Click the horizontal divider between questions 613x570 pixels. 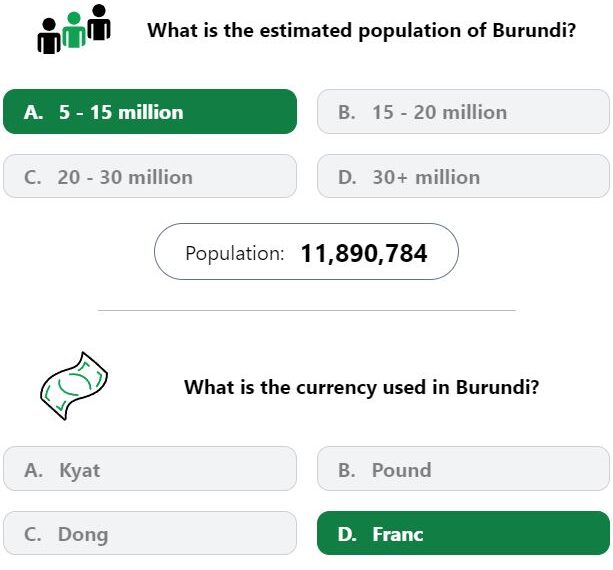tap(307, 310)
